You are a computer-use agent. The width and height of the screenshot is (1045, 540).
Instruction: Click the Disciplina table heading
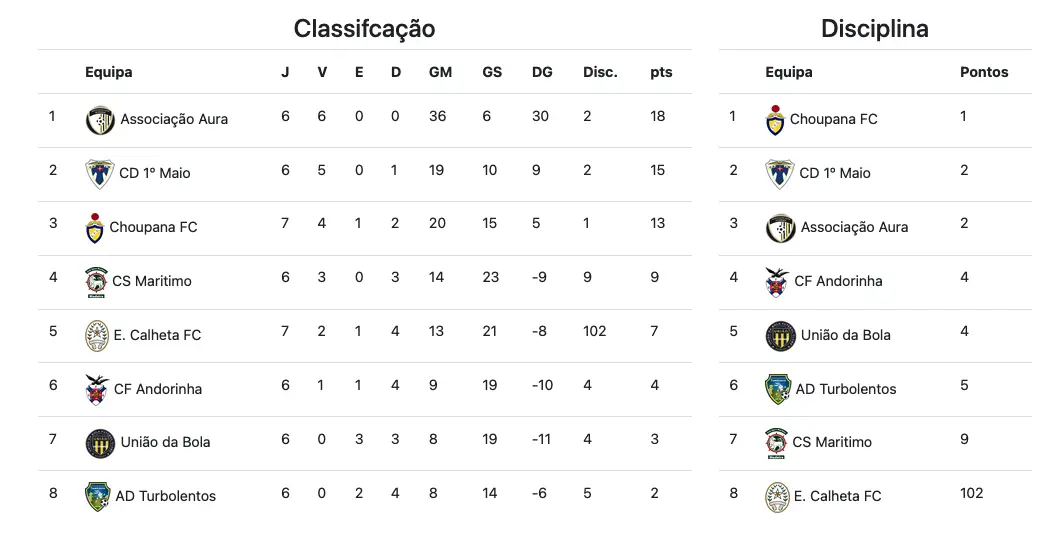tap(874, 29)
